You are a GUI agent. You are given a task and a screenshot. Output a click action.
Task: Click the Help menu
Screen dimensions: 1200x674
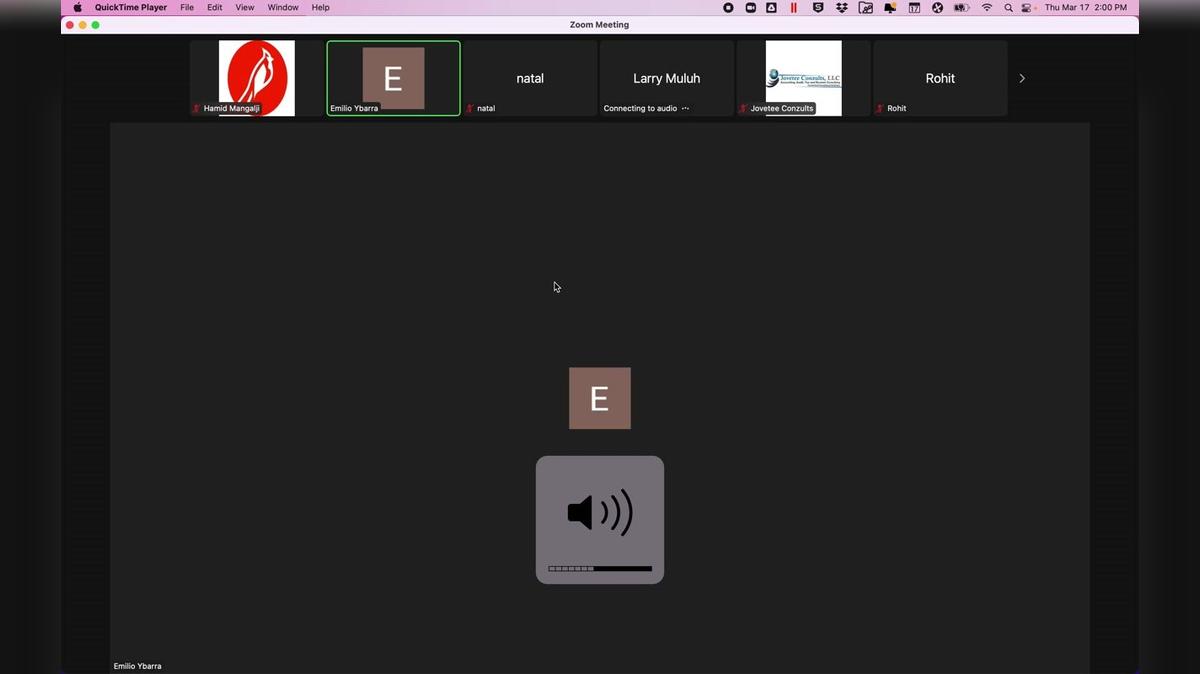(320, 8)
